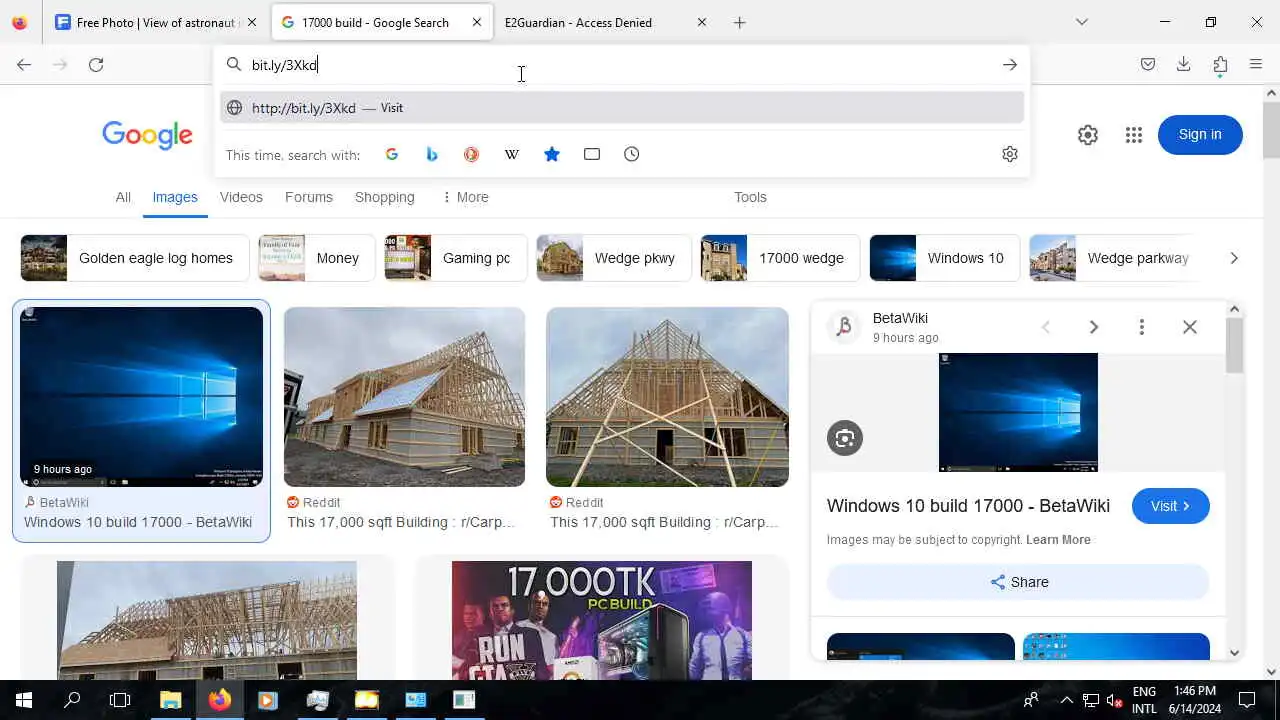This screenshot has height=720, width=1280.
Task: Show hidden system tray icons
Action: click(x=1066, y=700)
